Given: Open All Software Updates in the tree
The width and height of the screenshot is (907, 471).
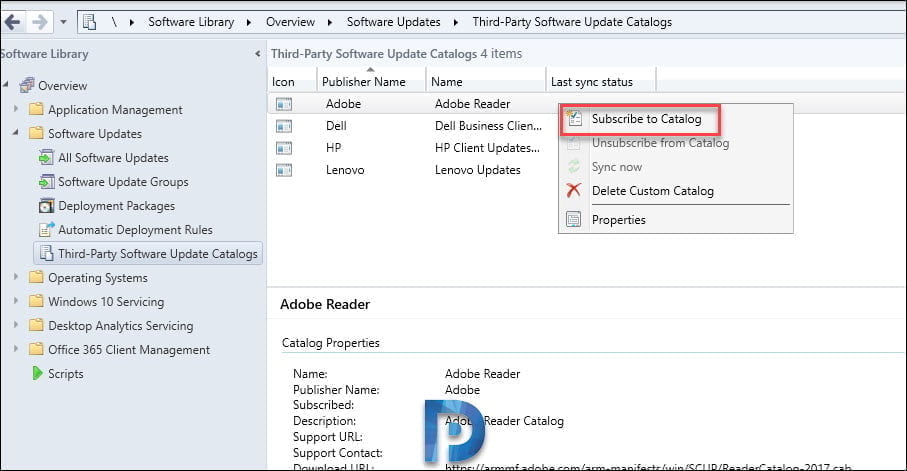Looking at the screenshot, I should (x=113, y=157).
